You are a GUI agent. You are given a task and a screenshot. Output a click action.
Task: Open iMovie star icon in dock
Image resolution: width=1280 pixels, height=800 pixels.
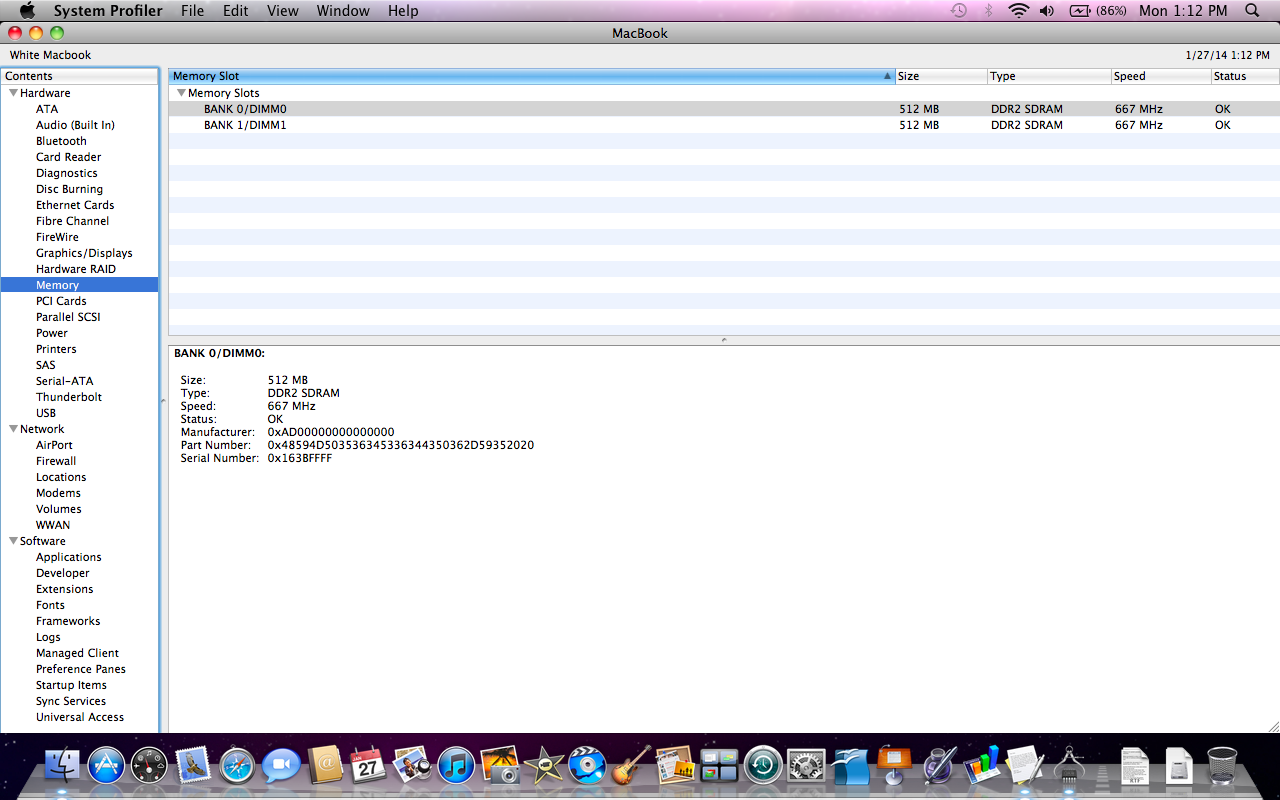(544, 767)
